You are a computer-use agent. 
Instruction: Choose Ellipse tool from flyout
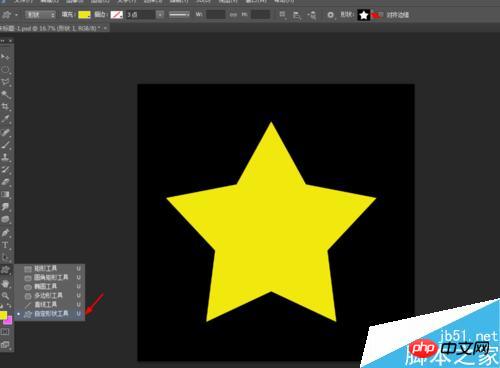click(x=50, y=286)
